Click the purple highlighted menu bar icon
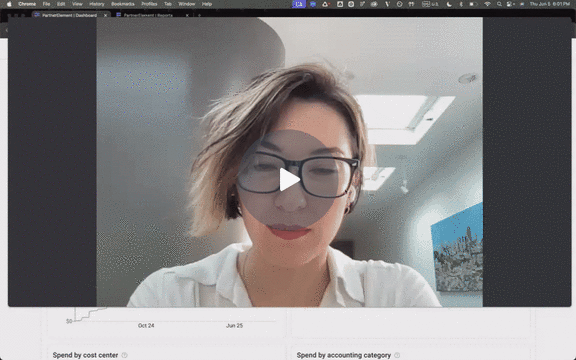Viewport: 576px width, 360px height. pyautogui.click(x=299, y=4)
